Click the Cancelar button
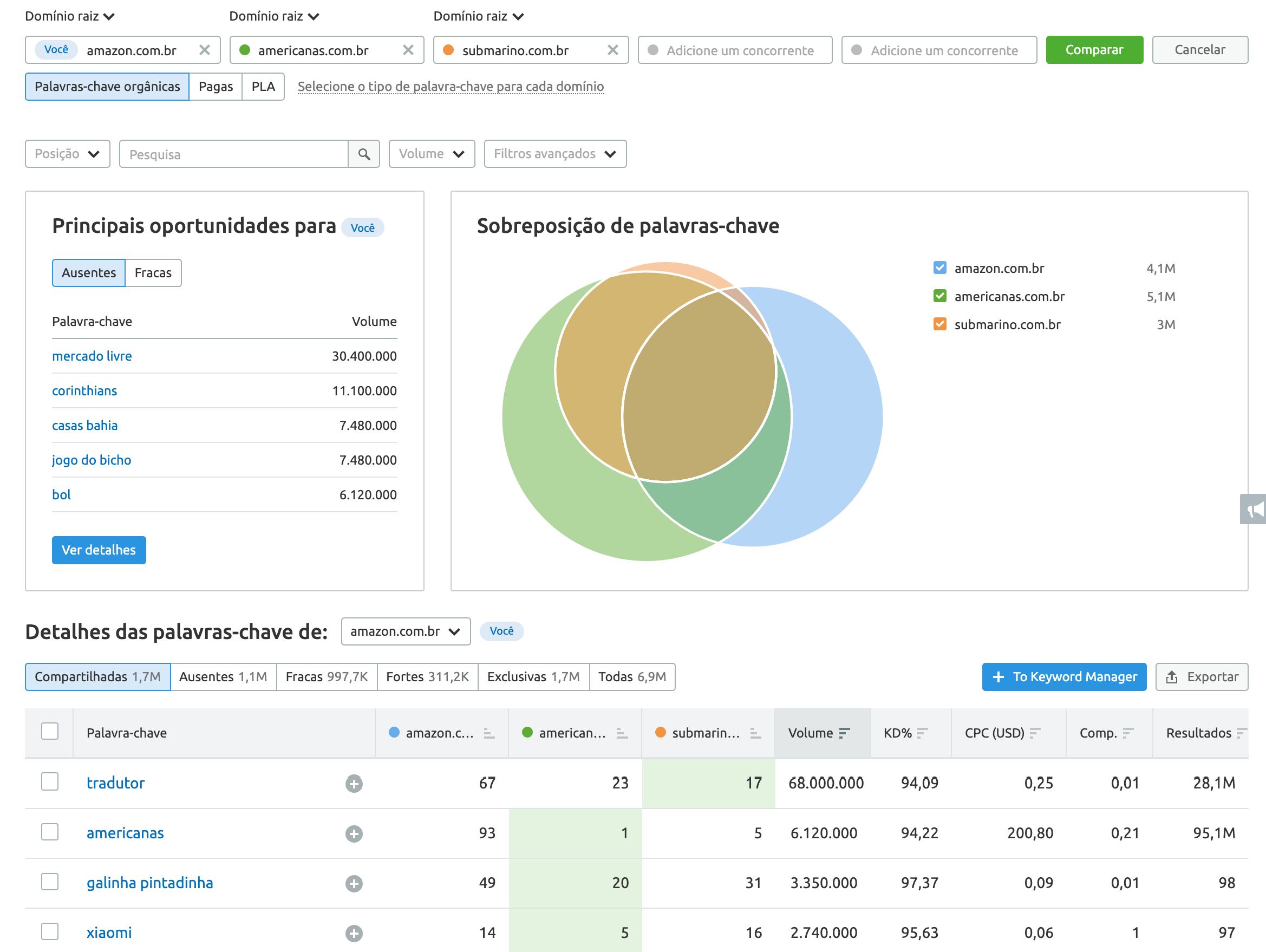The width and height of the screenshot is (1266, 952). [1200, 50]
